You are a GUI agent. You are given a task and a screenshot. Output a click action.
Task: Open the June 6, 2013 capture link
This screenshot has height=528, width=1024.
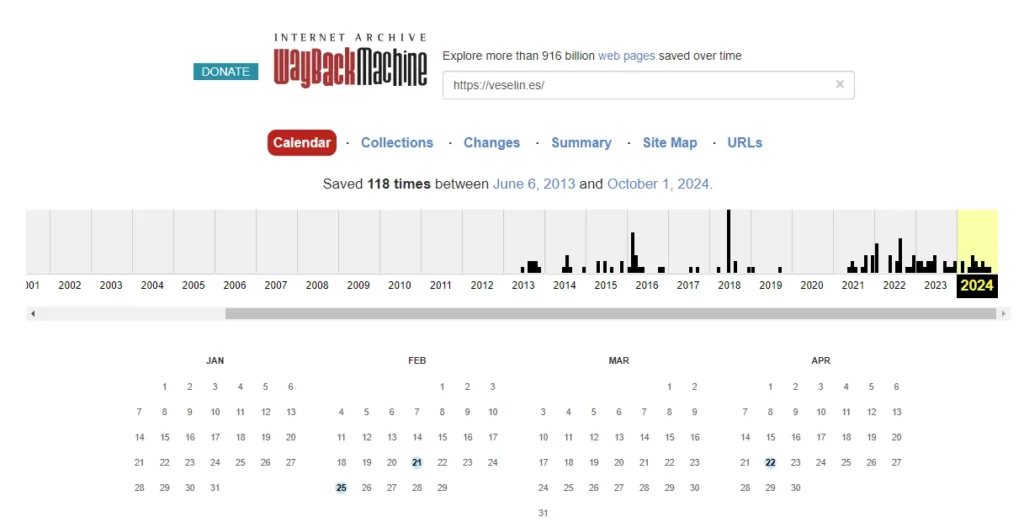click(x=534, y=184)
